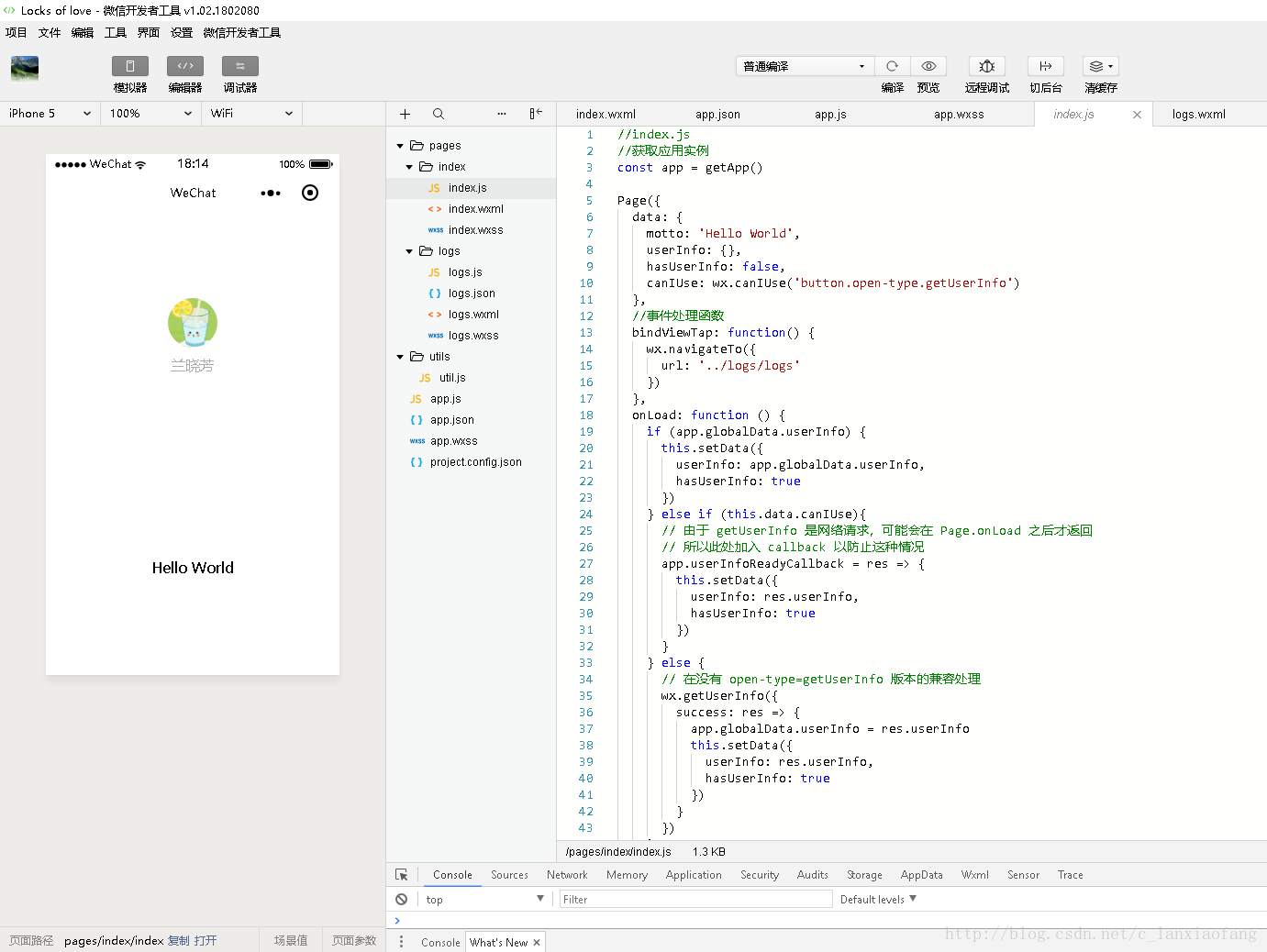Click the preview eye icon
This screenshot has width=1267, height=952.
click(x=928, y=66)
